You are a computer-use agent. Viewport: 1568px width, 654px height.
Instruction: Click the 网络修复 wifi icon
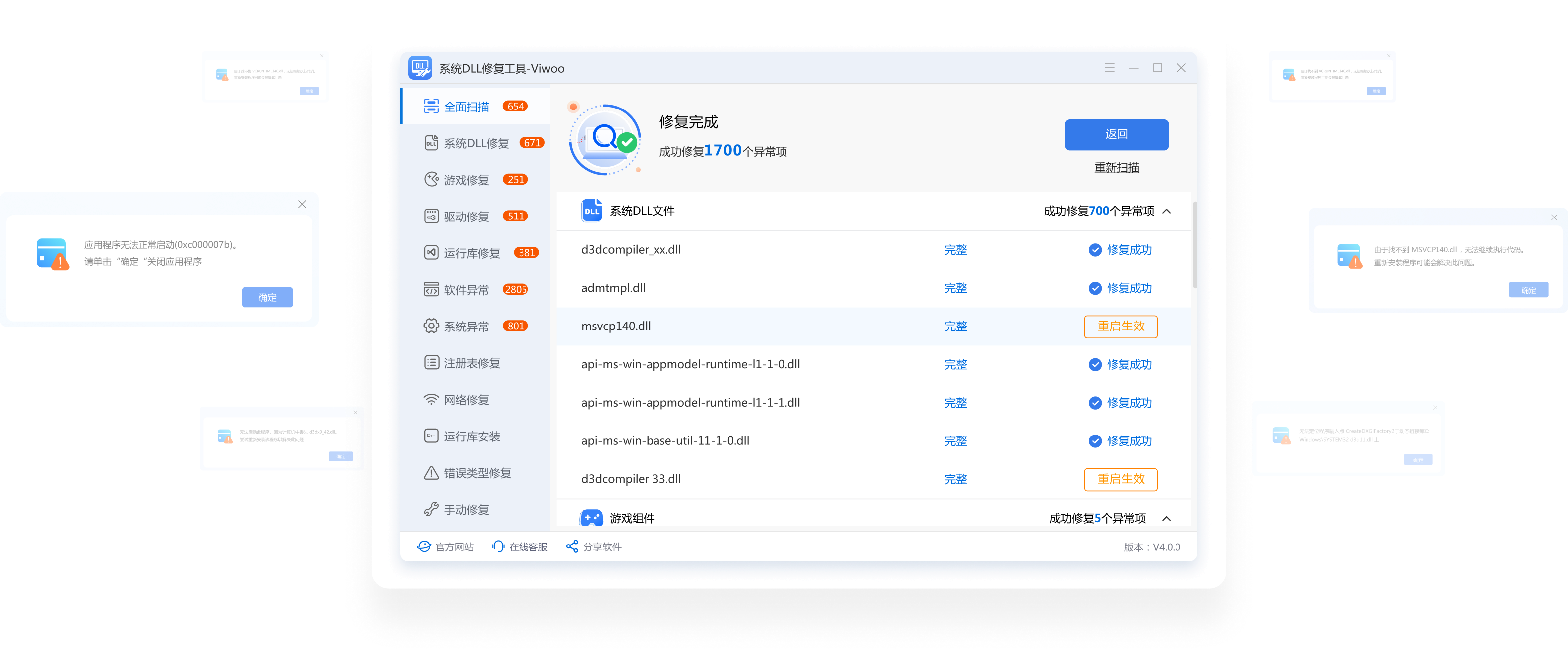click(x=431, y=400)
